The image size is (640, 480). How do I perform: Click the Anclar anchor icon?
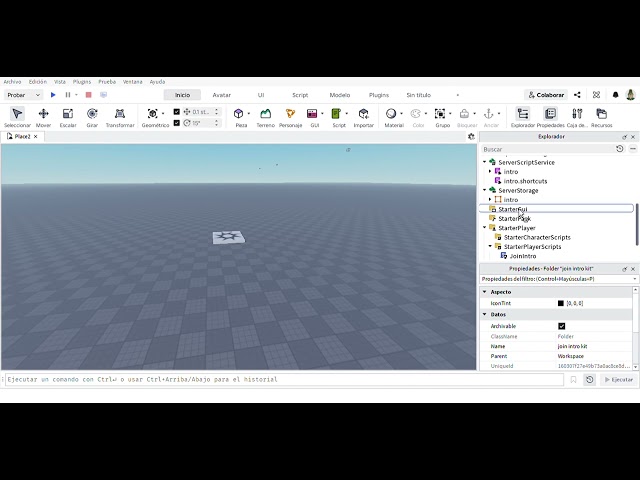click(489, 114)
